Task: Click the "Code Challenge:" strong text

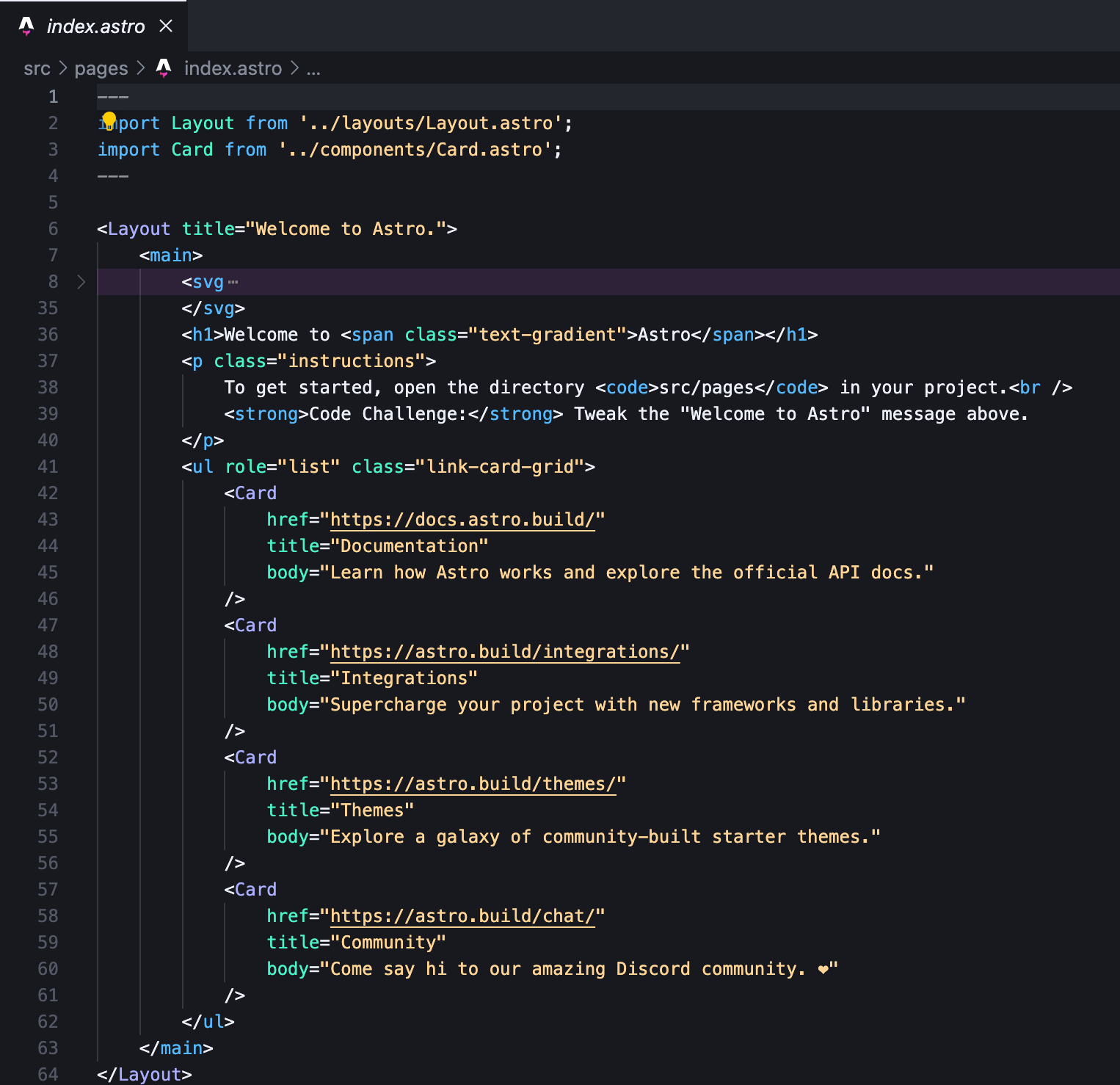Action: (x=388, y=414)
